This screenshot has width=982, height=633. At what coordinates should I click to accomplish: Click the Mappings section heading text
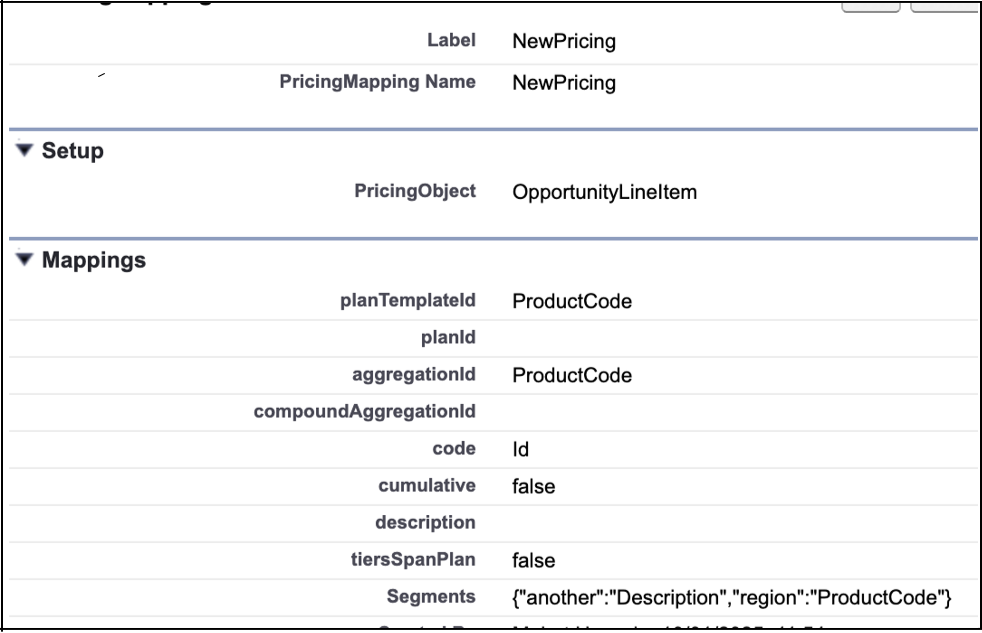pos(94,262)
